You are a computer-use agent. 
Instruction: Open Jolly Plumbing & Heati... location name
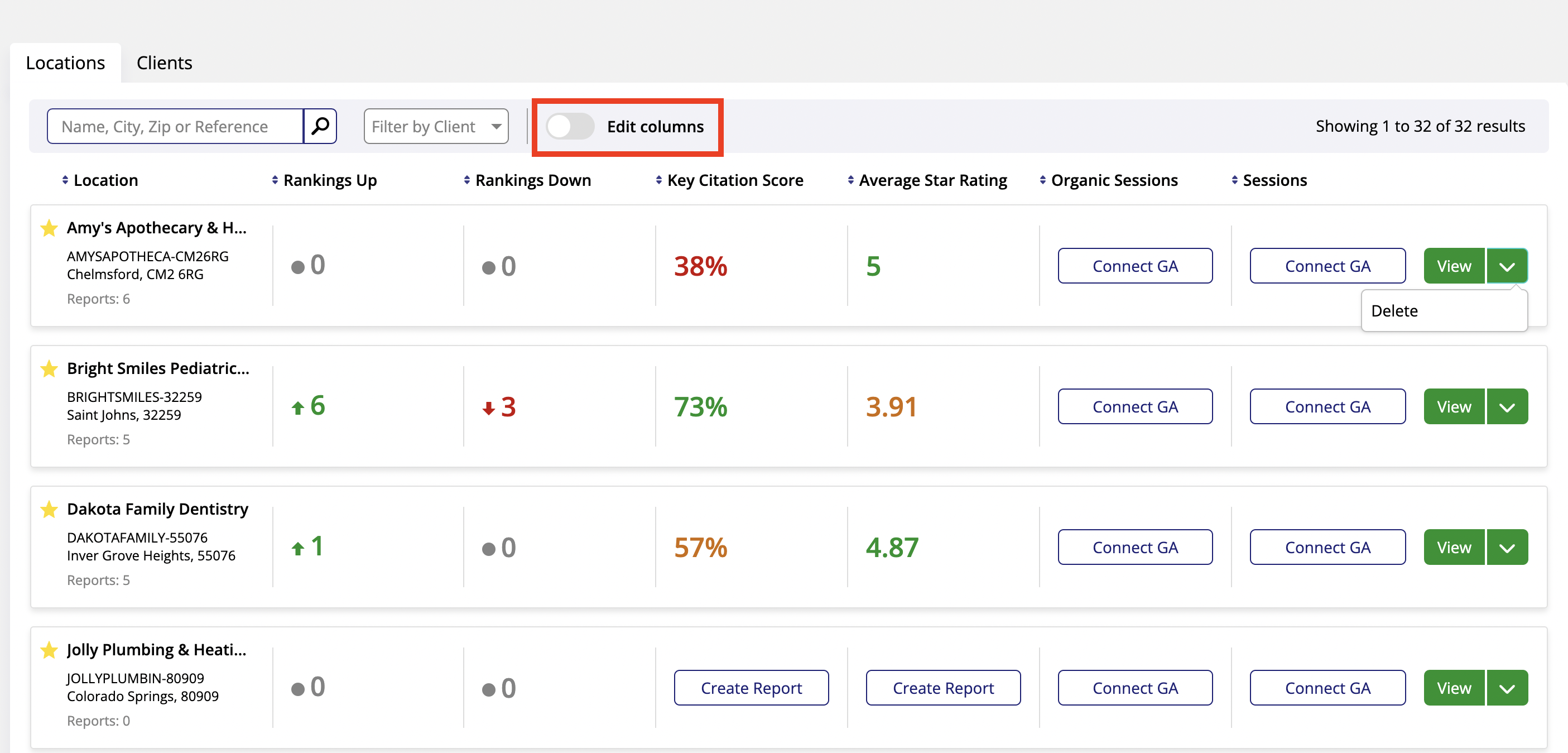(x=156, y=650)
